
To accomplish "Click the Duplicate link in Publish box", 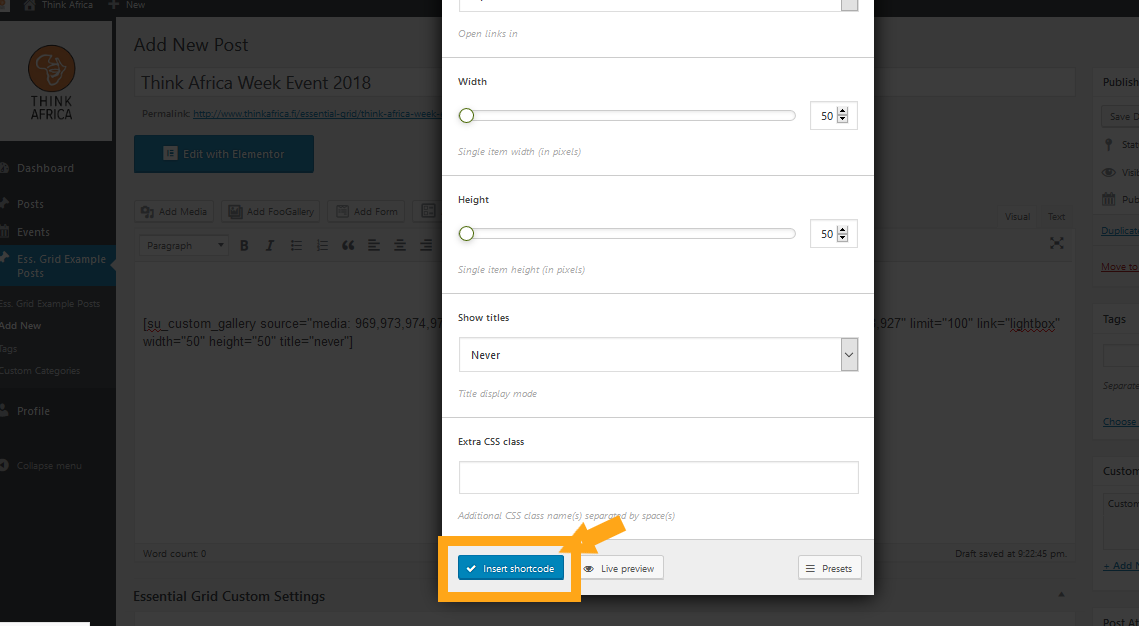I will click(x=1120, y=230).
